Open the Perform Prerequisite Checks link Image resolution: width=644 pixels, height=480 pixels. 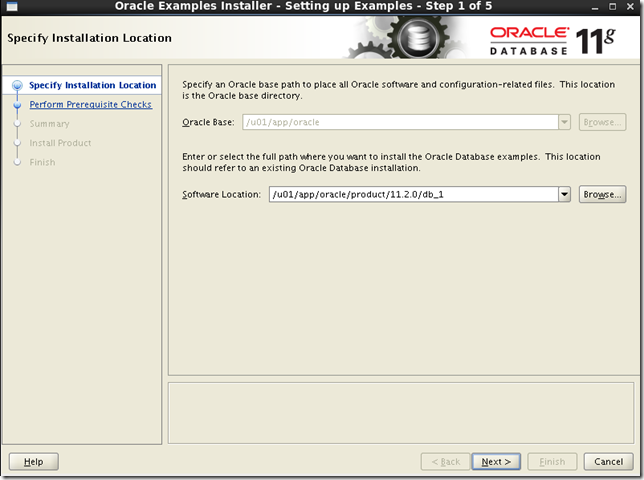click(x=90, y=104)
